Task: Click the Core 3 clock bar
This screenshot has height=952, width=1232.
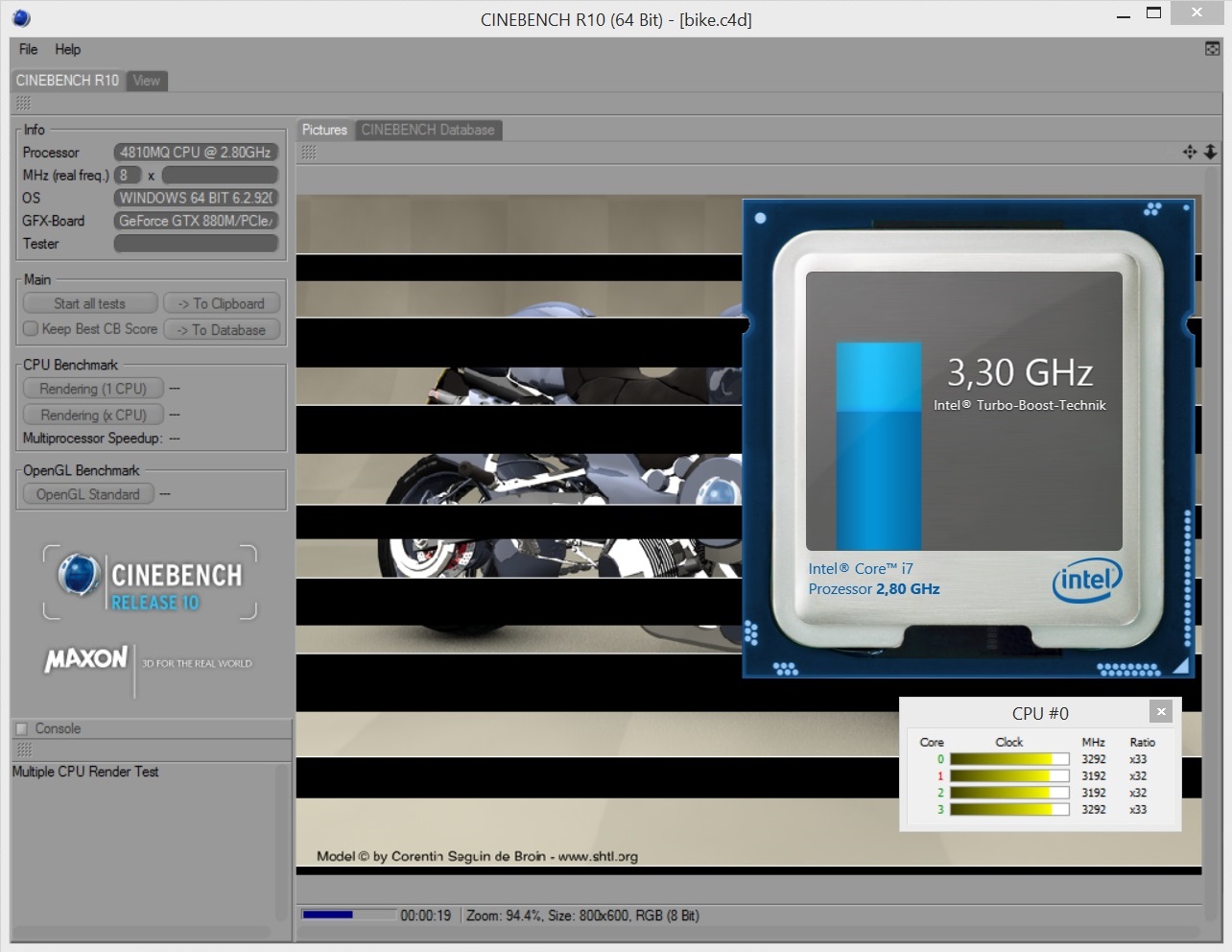Action: pos(1009,810)
